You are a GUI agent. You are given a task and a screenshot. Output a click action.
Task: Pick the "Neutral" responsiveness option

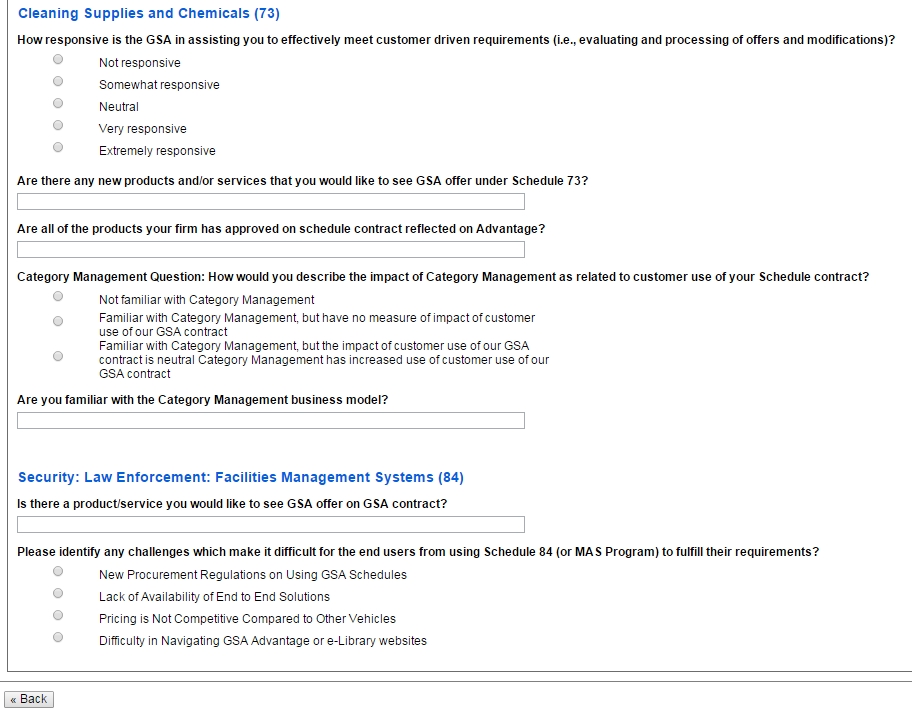pos(58,104)
